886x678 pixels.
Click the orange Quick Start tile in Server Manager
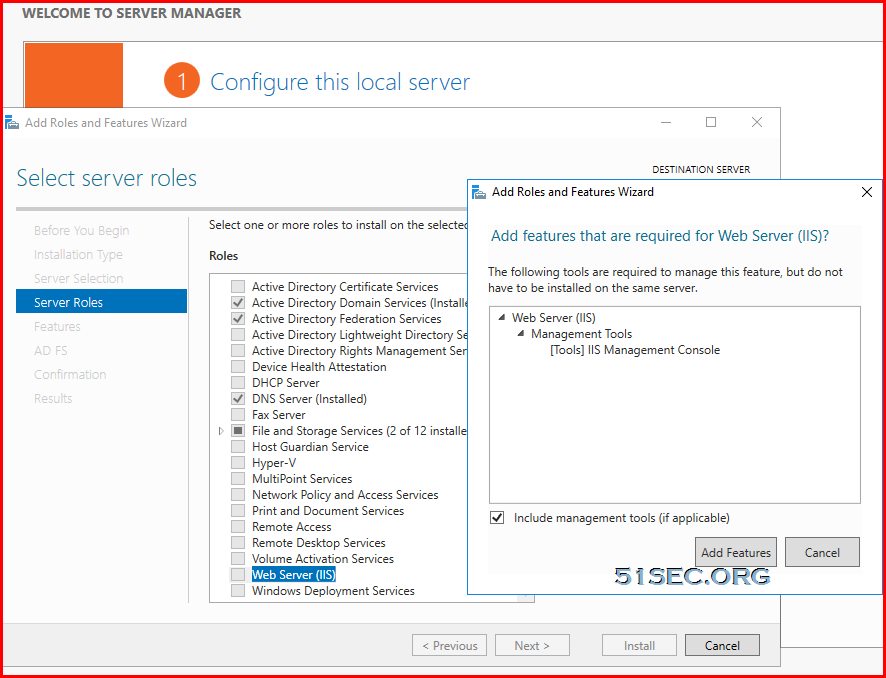coord(73,75)
